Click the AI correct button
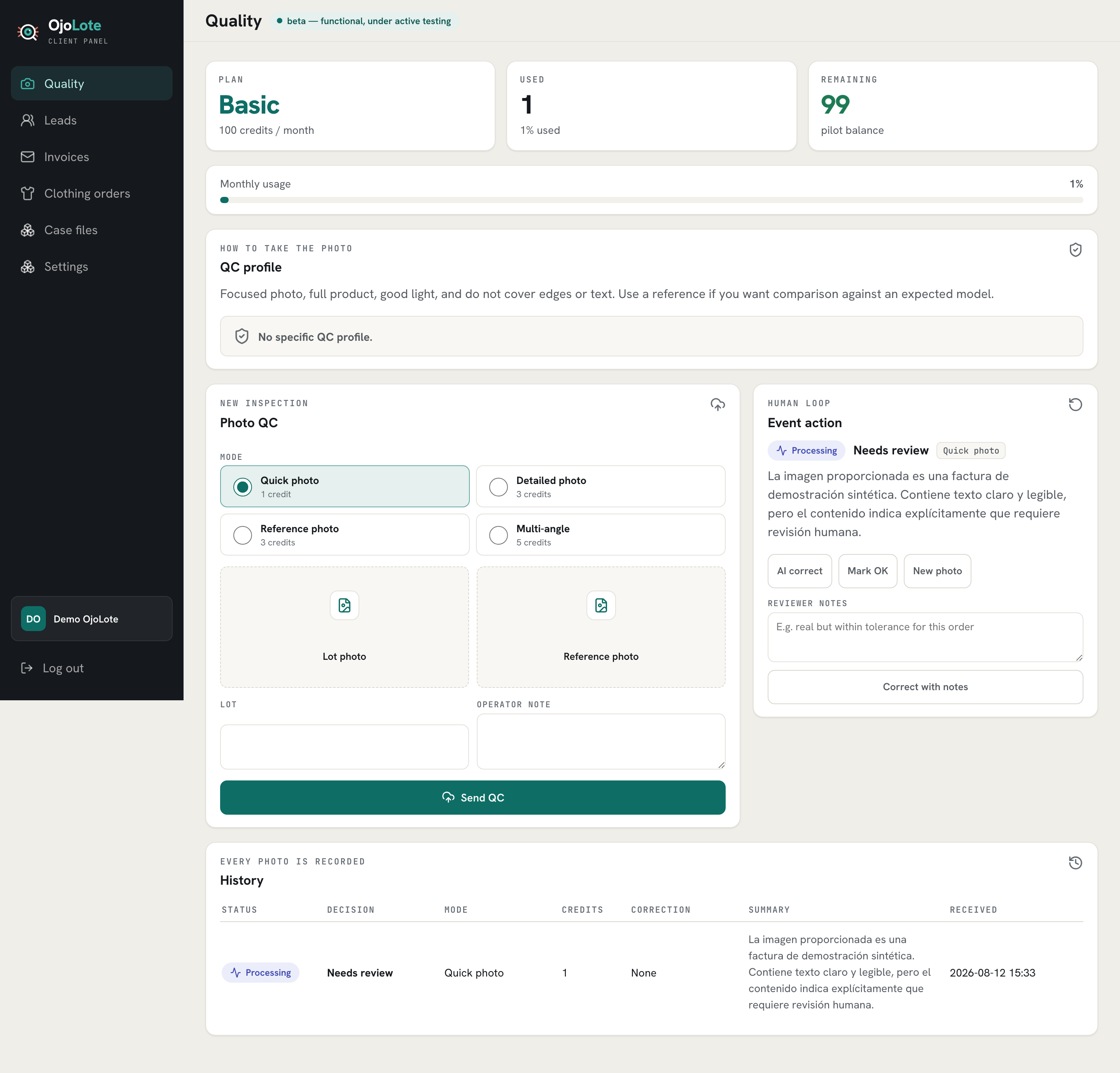 click(x=800, y=571)
